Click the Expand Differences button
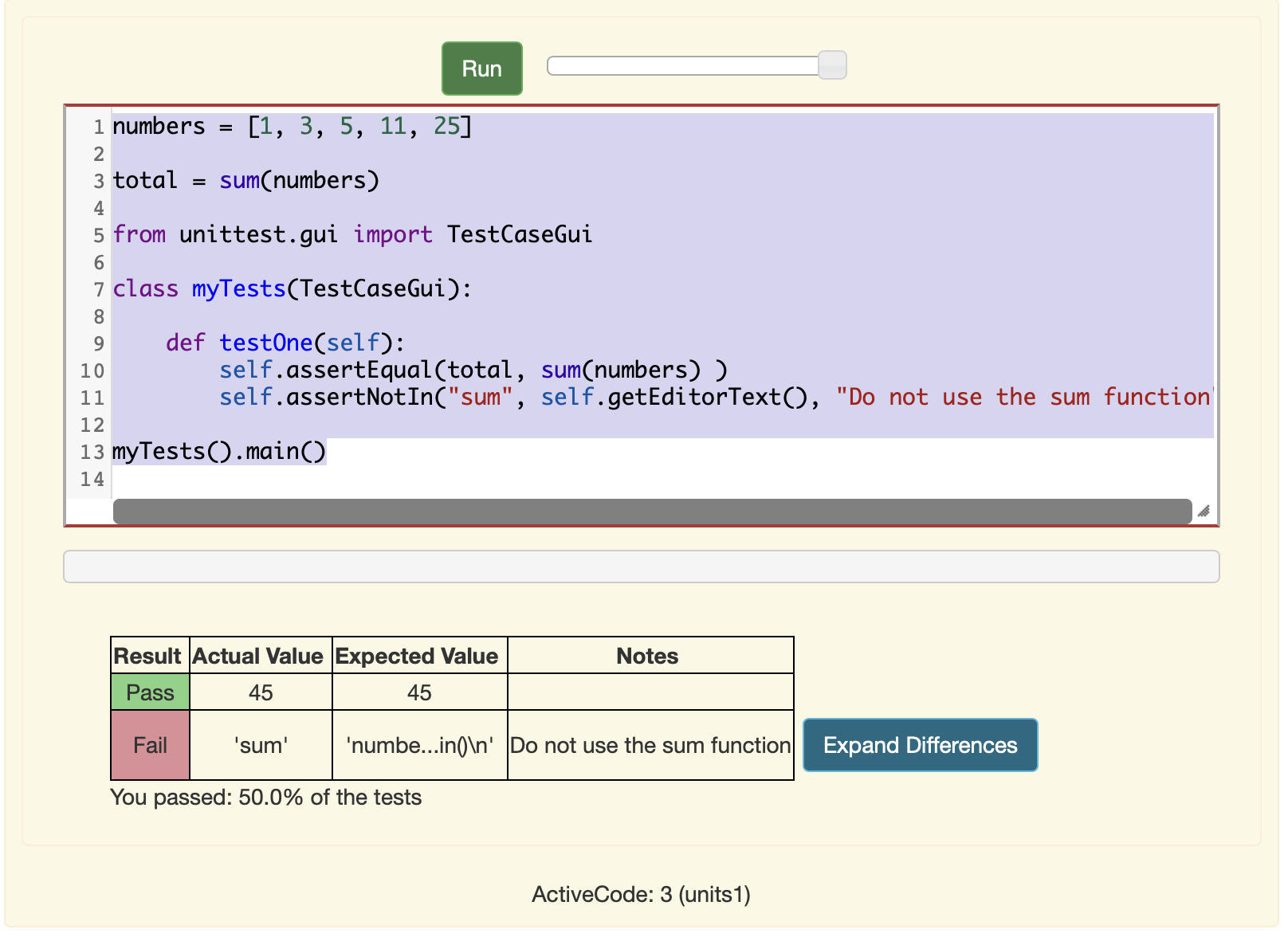Screen dimensions: 1288x937 point(921,745)
